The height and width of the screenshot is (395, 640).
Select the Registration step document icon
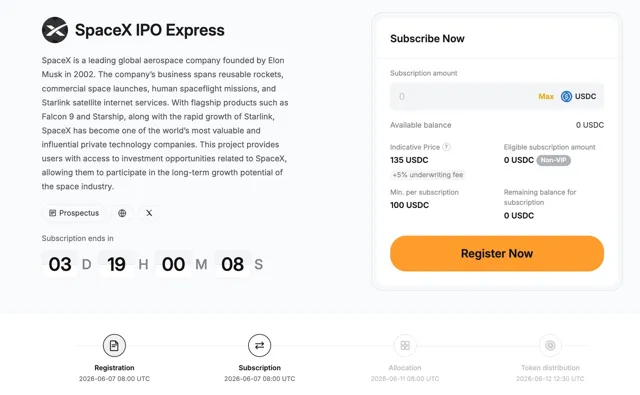point(114,346)
